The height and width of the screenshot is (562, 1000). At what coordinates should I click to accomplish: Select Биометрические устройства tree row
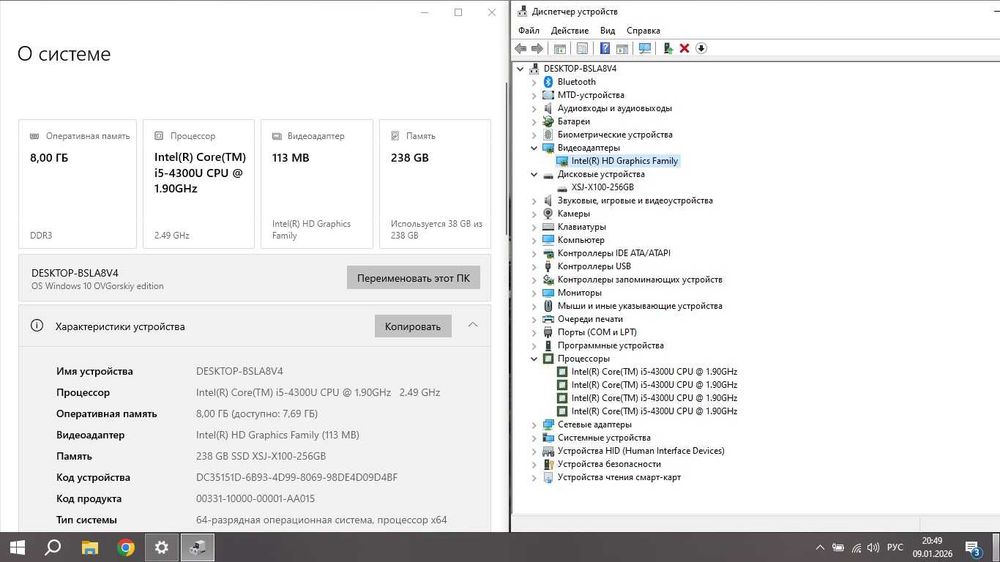[x=615, y=135]
